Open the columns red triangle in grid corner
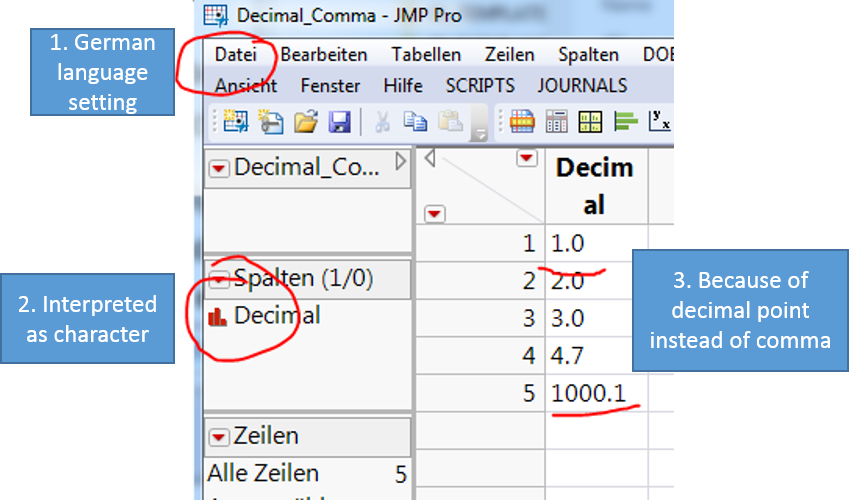Image resolution: width=849 pixels, height=500 pixels. [526, 158]
